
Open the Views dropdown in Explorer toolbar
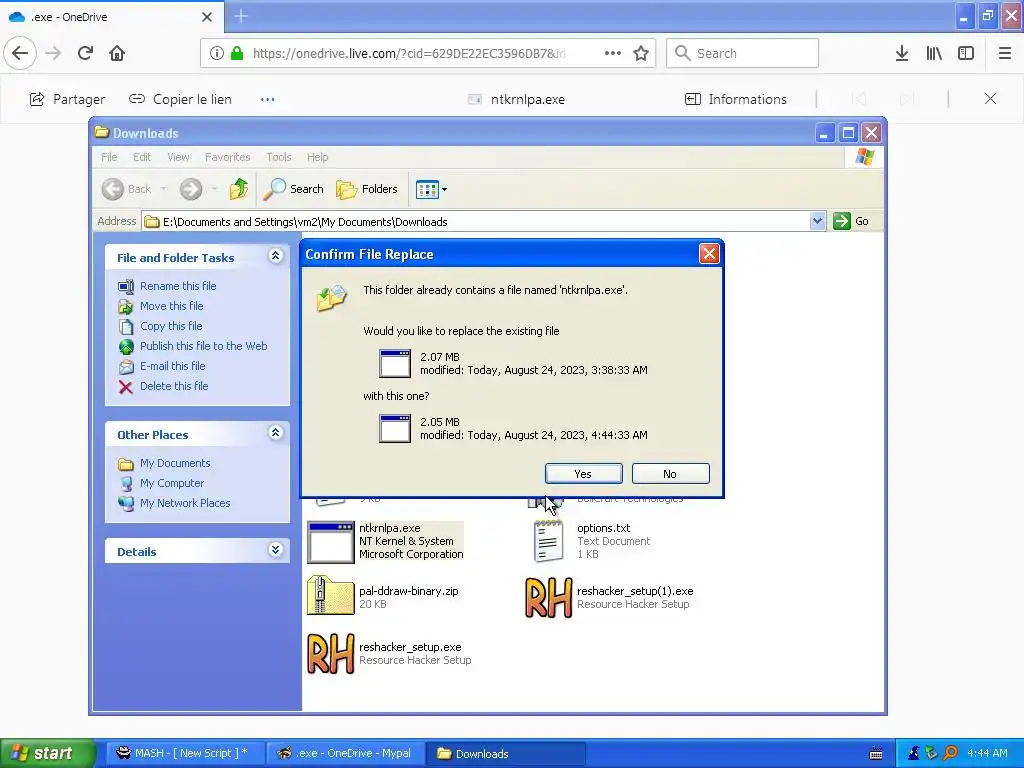pos(431,189)
